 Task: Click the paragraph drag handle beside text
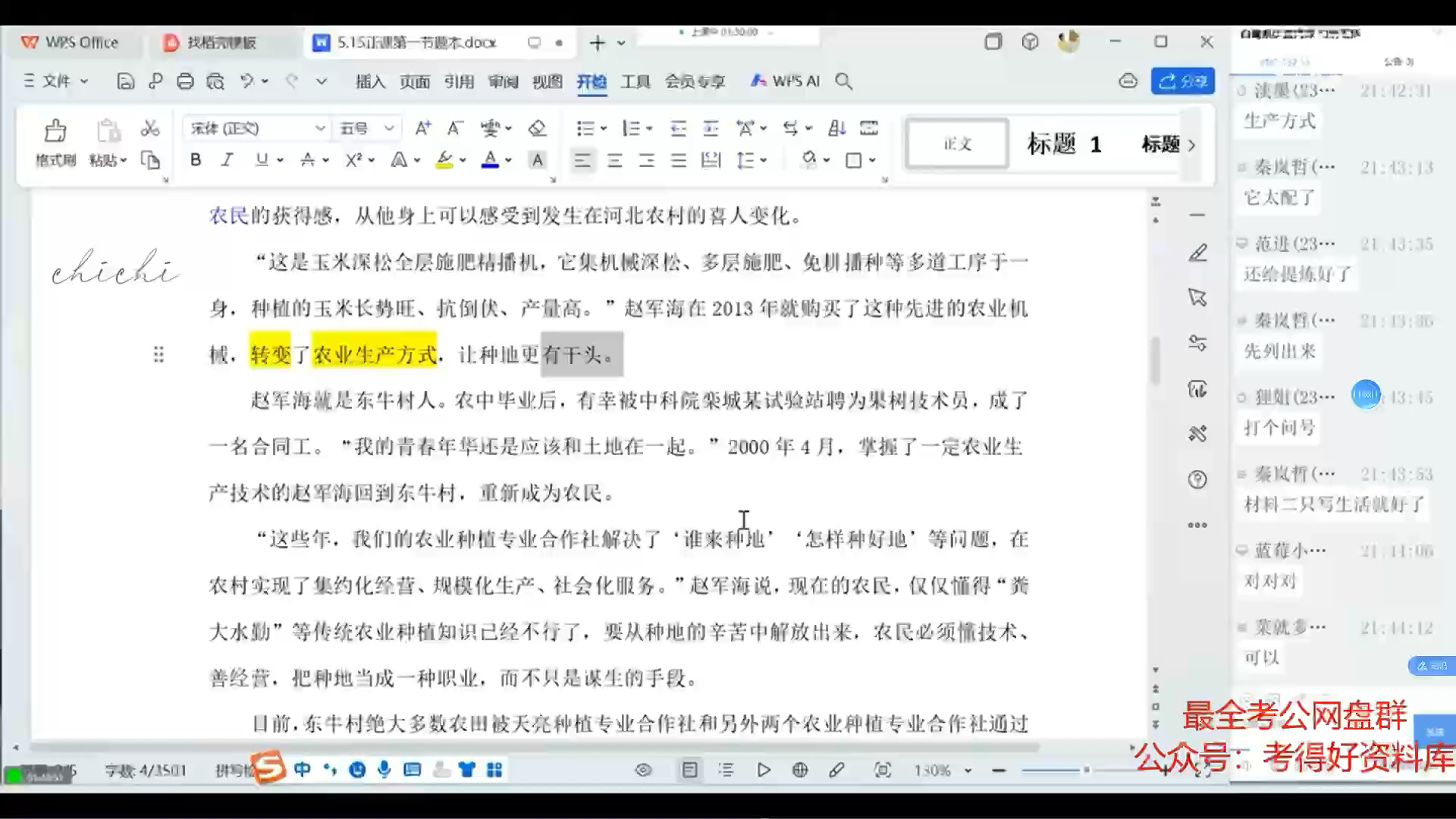158,354
